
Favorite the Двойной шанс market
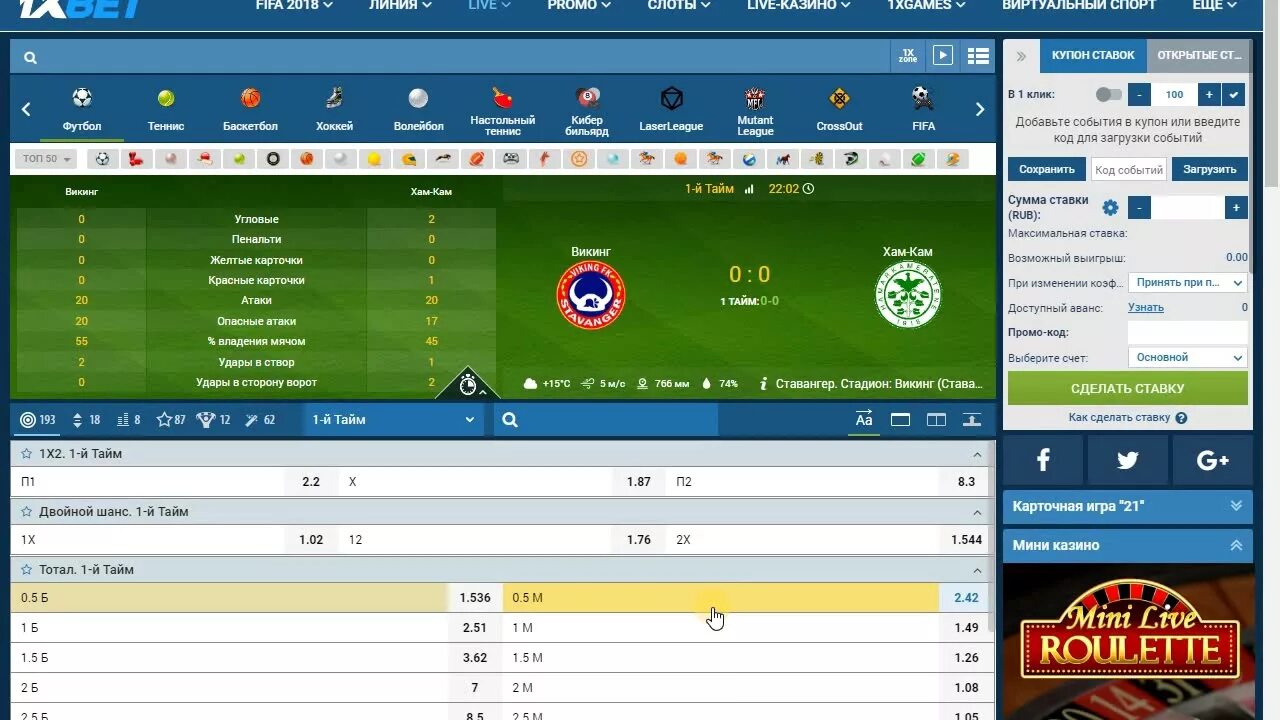tap(26, 512)
